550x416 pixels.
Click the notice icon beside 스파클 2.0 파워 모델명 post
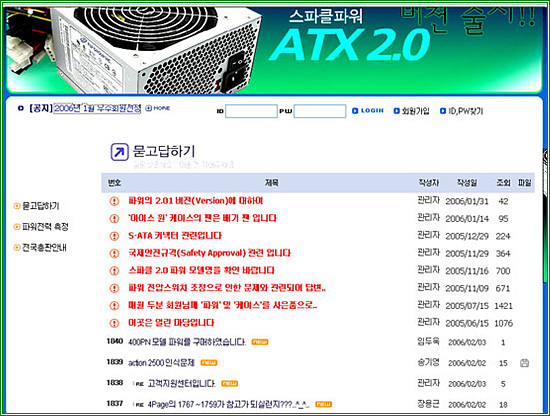click(x=114, y=271)
